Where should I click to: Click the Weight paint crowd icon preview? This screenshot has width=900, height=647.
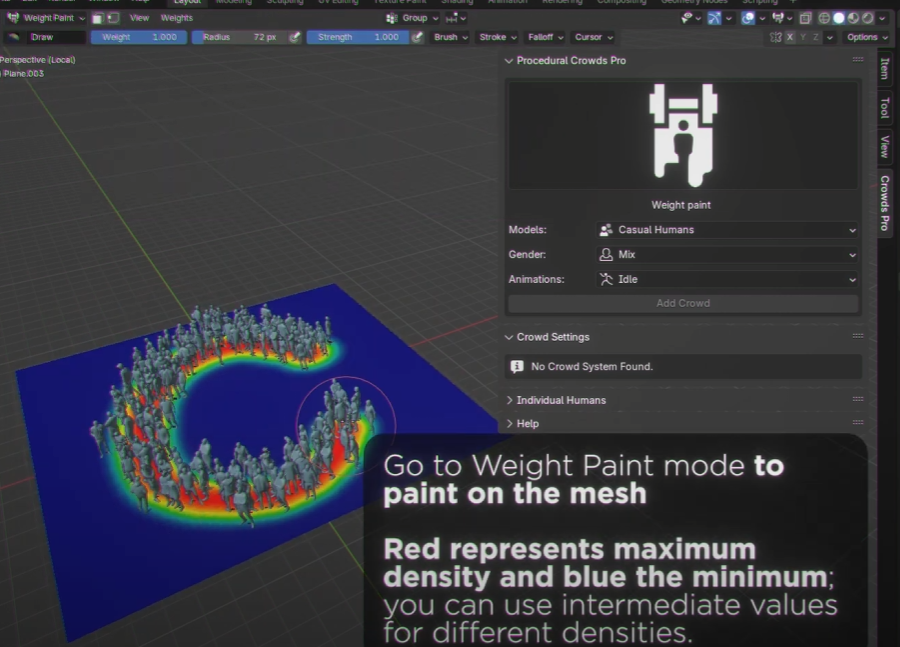pos(681,135)
